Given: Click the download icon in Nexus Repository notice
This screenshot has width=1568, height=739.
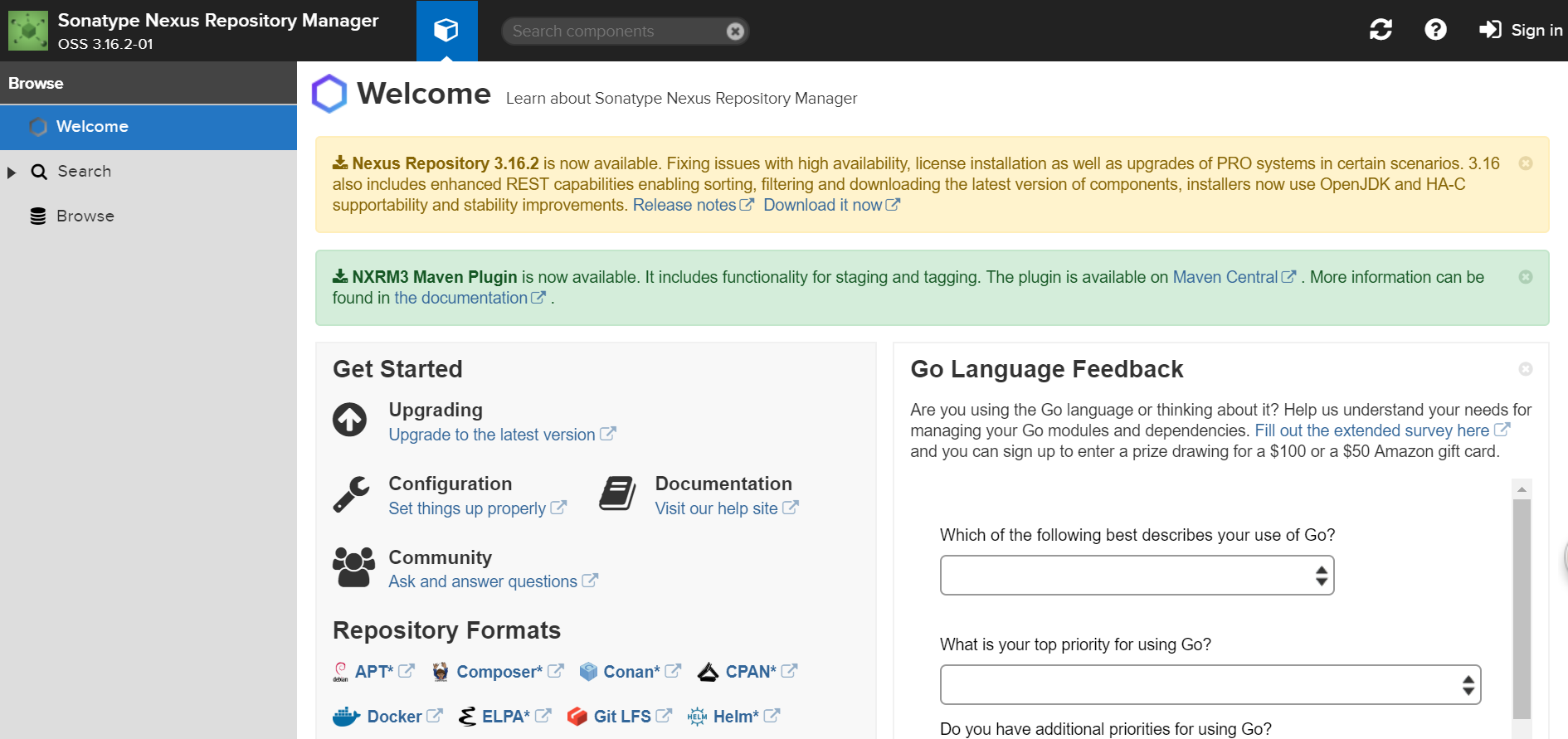Looking at the screenshot, I should [340, 163].
